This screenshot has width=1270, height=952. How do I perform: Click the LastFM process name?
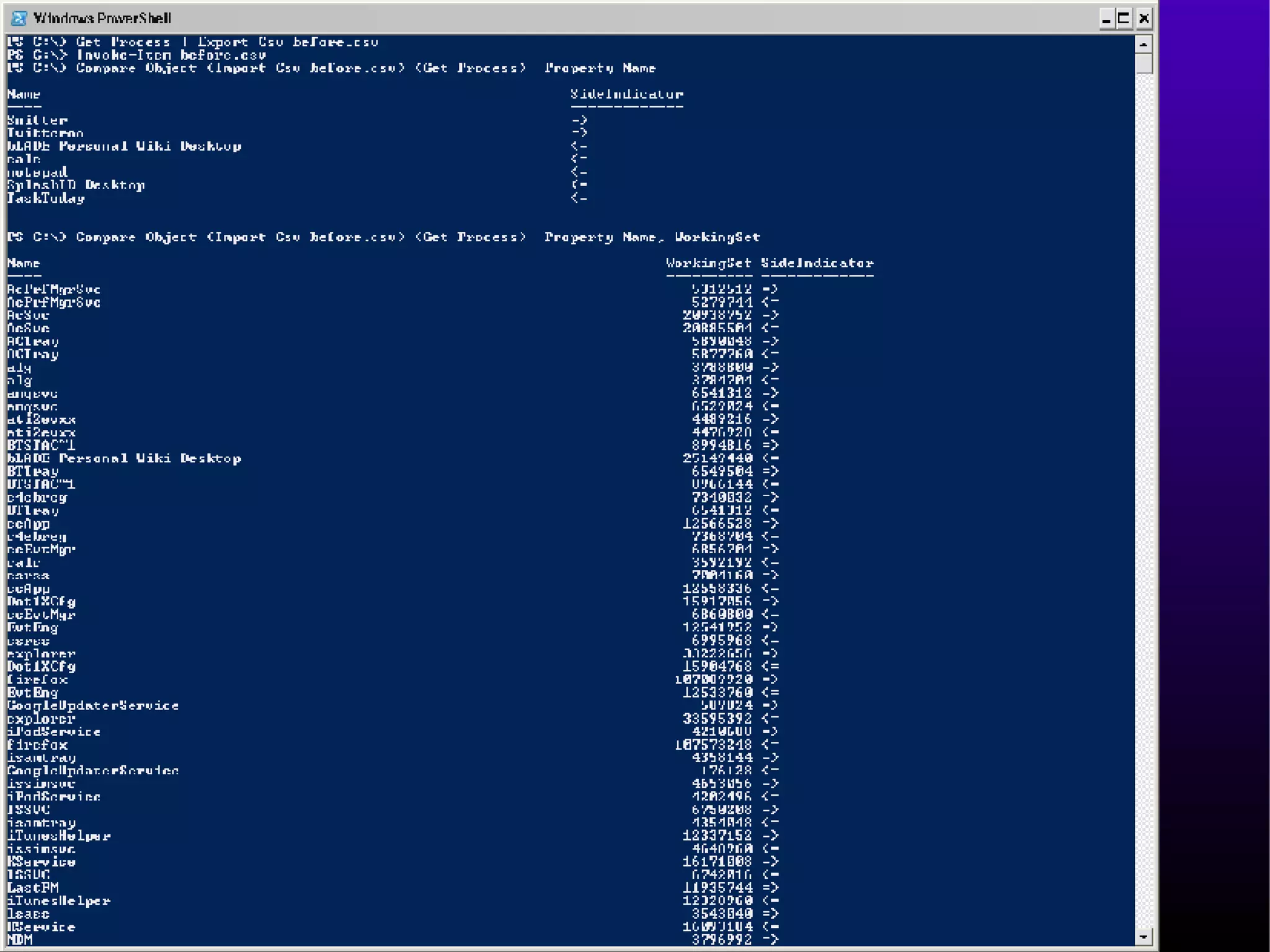(x=33, y=888)
